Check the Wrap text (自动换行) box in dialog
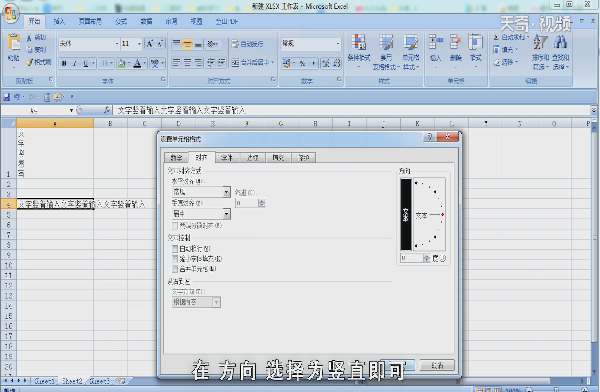Image resolution: width=600 pixels, height=392 pixels. pos(175,248)
